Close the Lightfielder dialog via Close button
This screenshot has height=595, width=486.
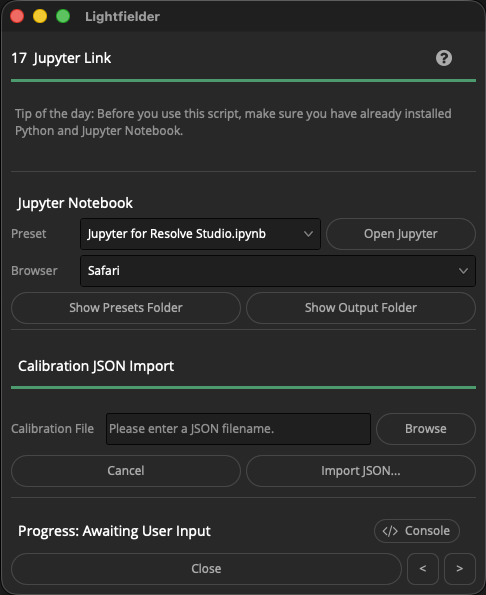[206, 568]
